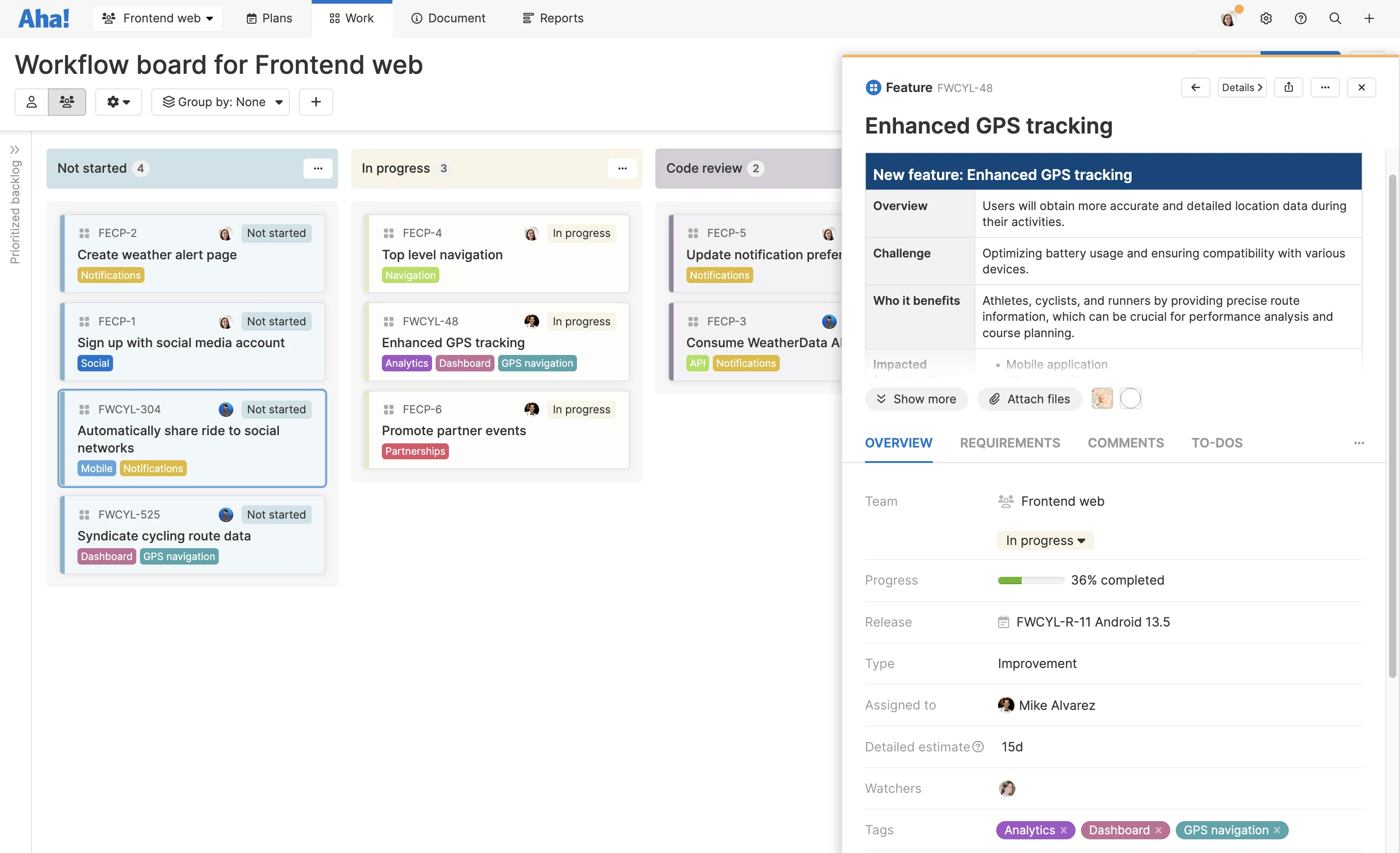Image resolution: width=1400 pixels, height=853 pixels.
Task: Click the search magnifier icon
Action: click(x=1335, y=18)
